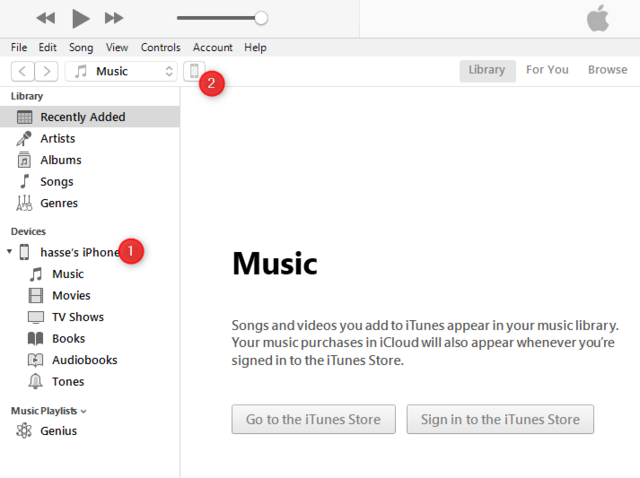Screen dimensions: 640x478
Task: Click the phone icon beside hasse's iPhone
Action: point(24,252)
